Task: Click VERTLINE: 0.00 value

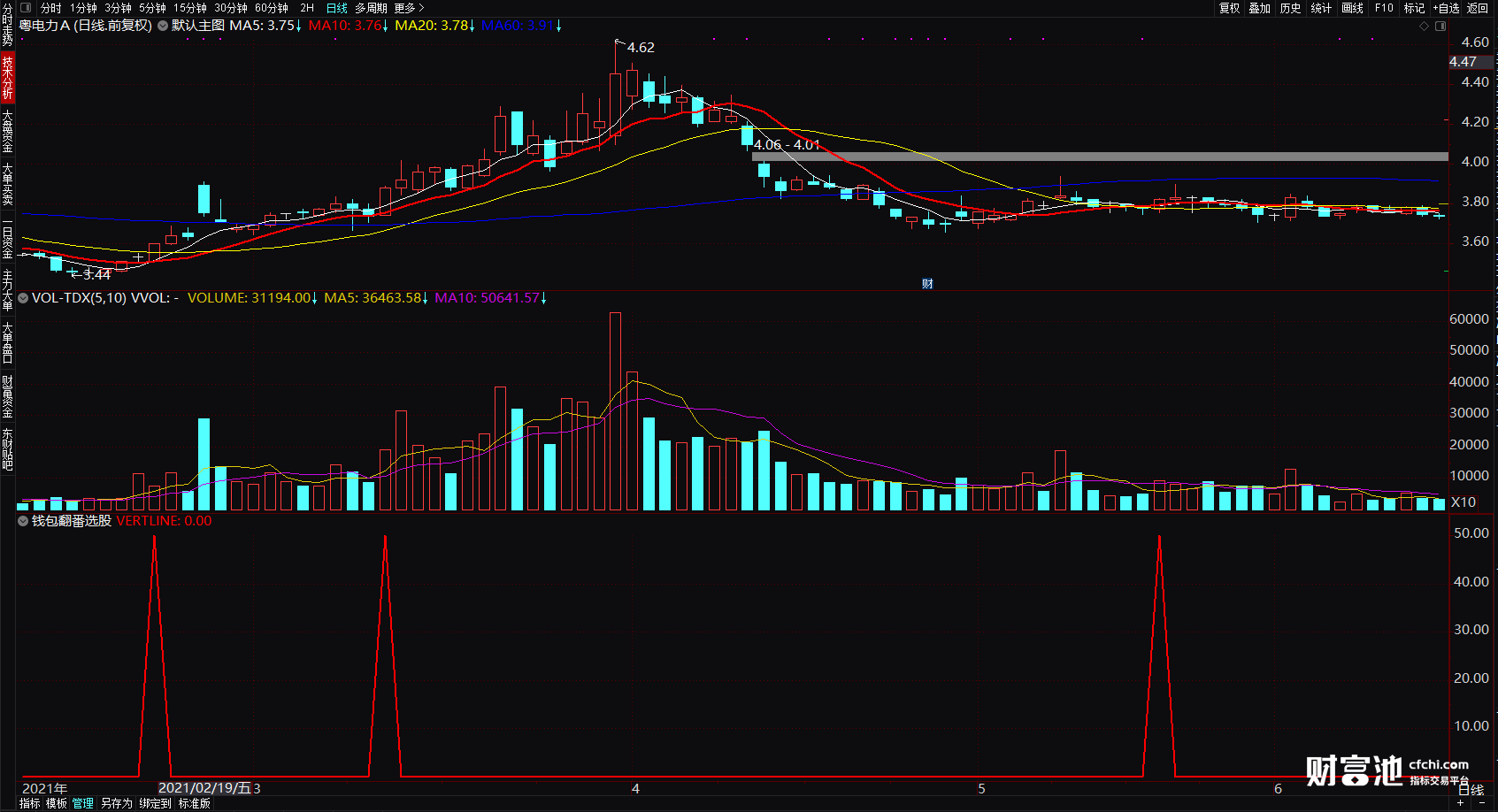Action: coord(164,521)
